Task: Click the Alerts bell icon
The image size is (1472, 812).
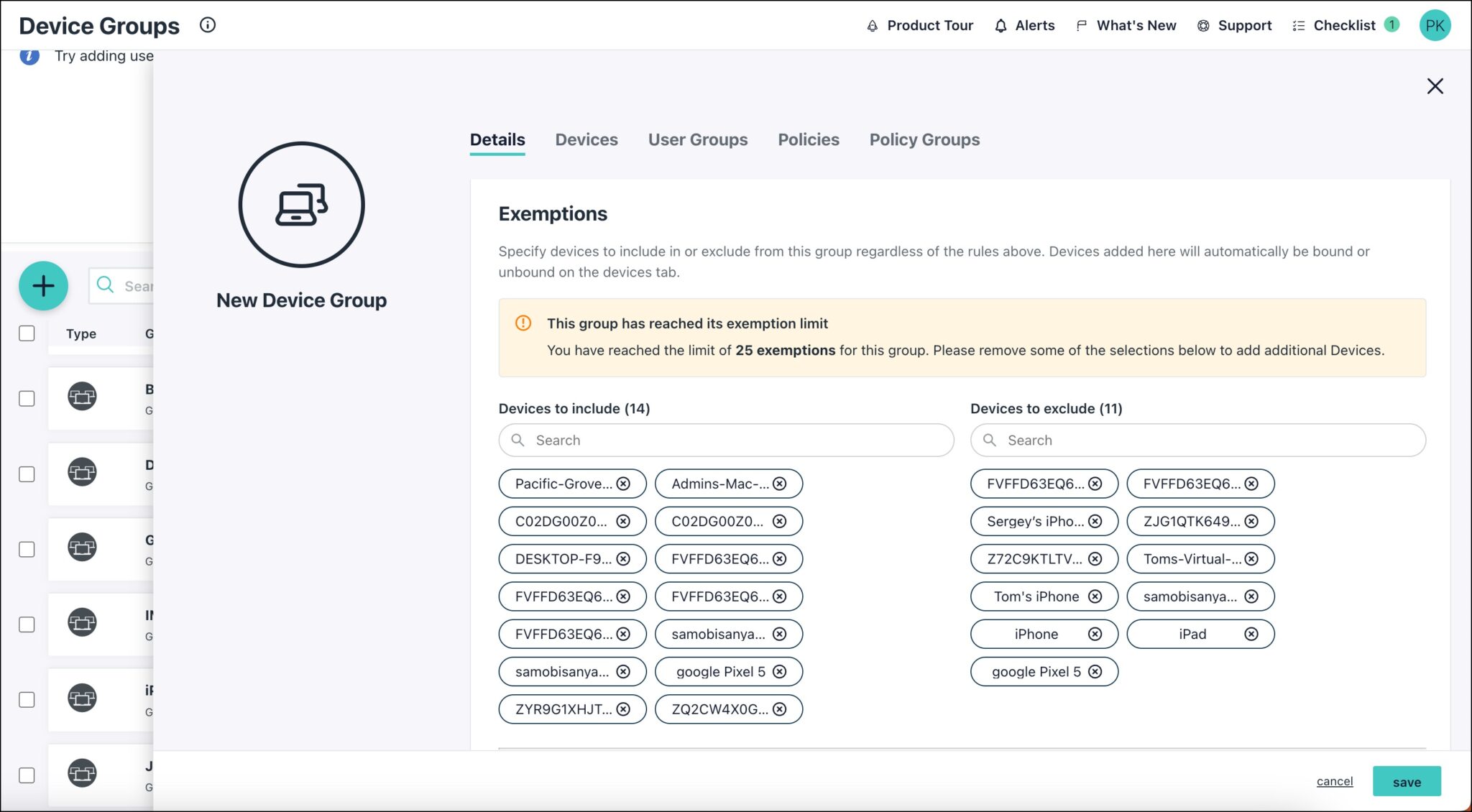Action: click(1000, 25)
